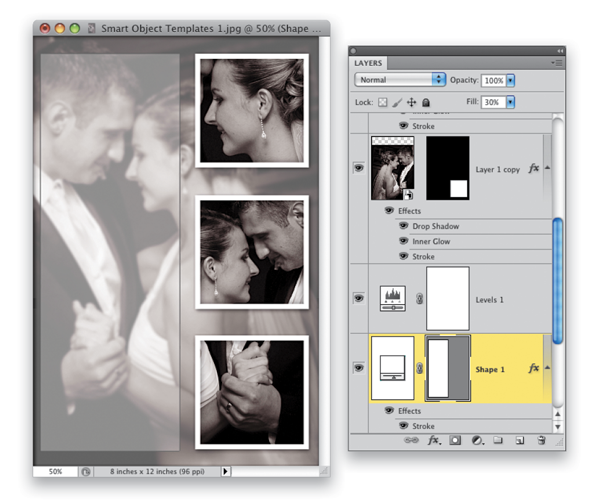The height and width of the screenshot is (500, 600).
Task: Select Layer 1 copy image thumbnail
Action: (393, 168)
